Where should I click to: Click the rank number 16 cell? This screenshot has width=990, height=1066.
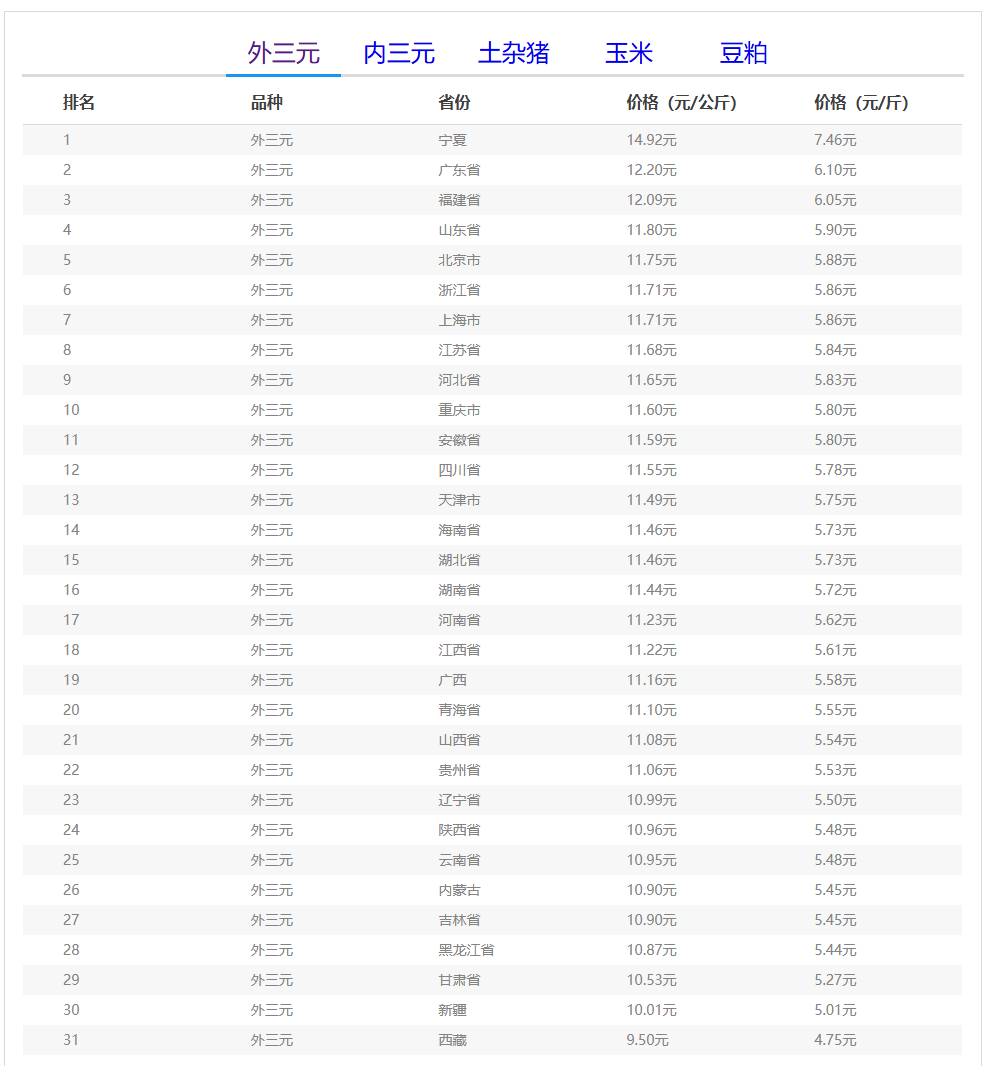[x=71, y=590]
